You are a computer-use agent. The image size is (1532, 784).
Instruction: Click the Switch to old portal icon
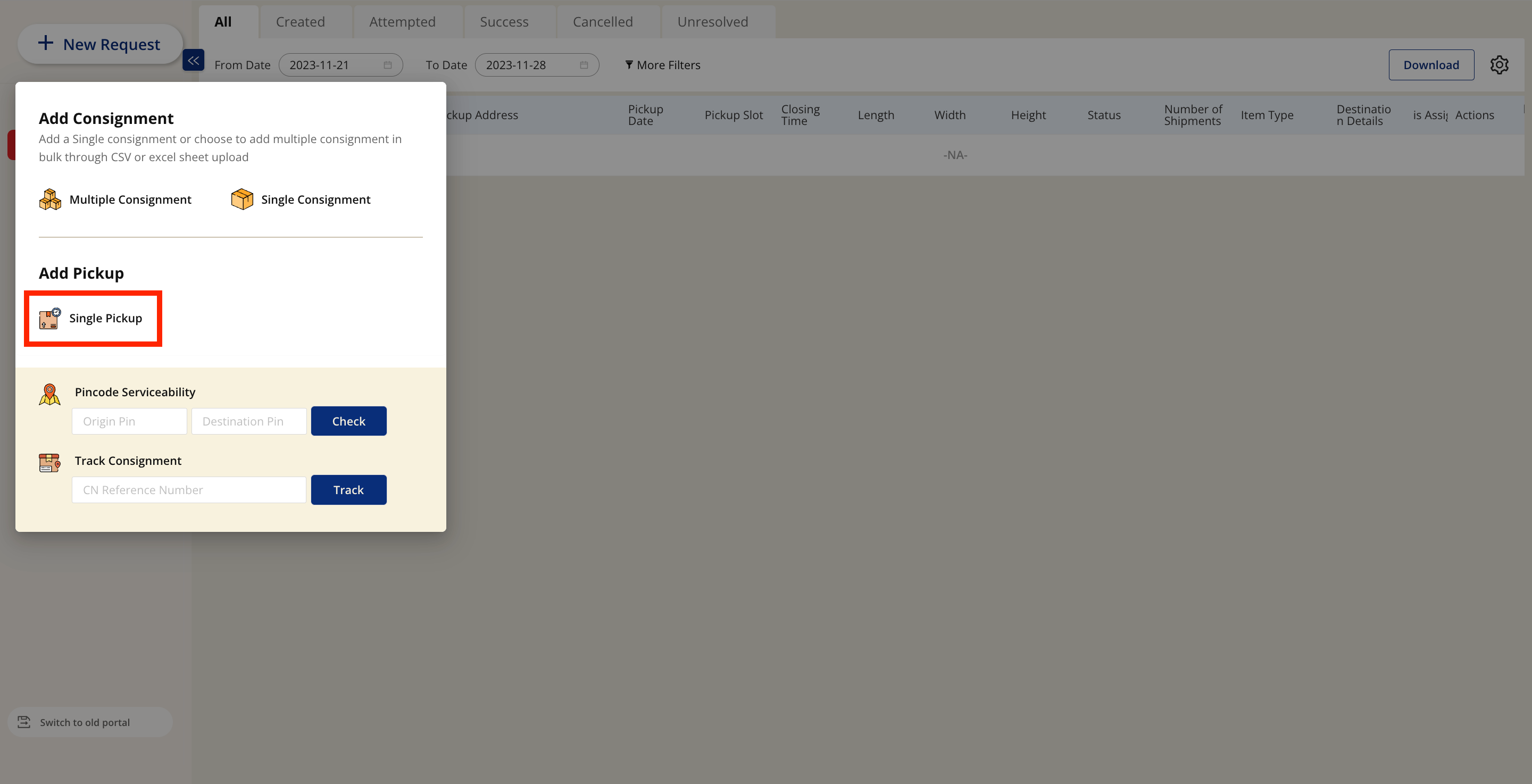(x=24, y=722)
